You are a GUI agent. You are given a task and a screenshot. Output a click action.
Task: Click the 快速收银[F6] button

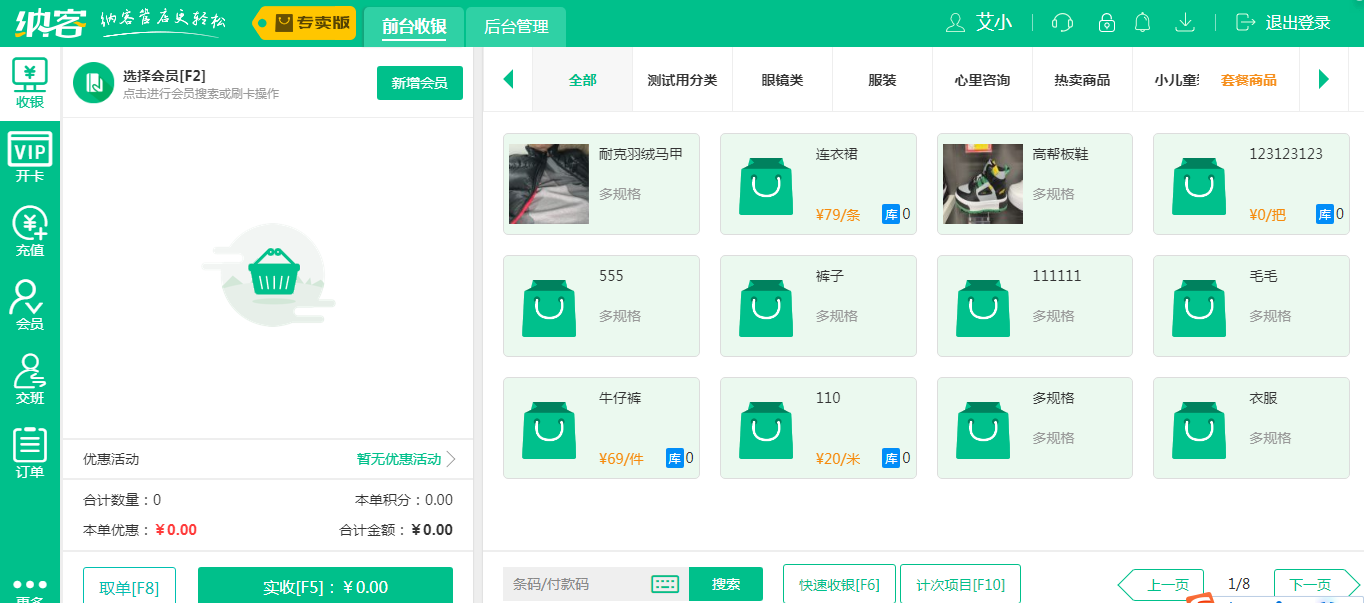click(839, 585)
